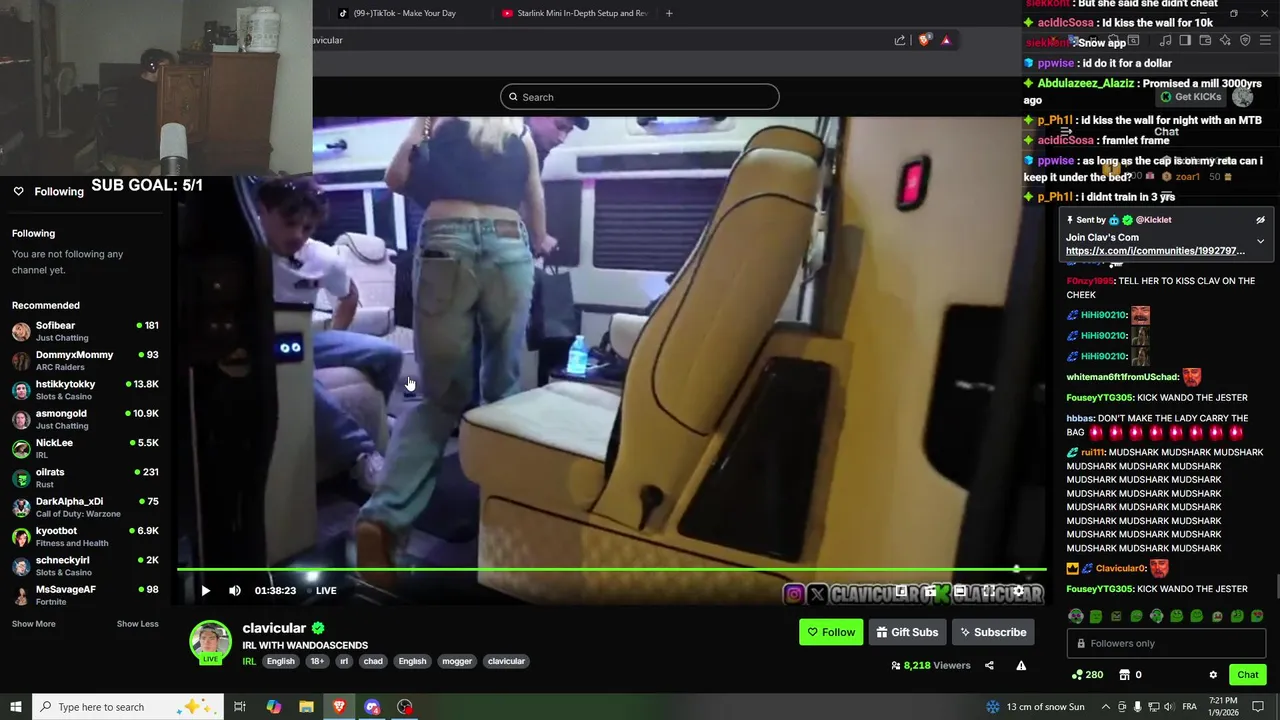Open Windows Start menu
Image resolution: width=1280 pixels, height=720 pixels.
(x=15, y=707)
